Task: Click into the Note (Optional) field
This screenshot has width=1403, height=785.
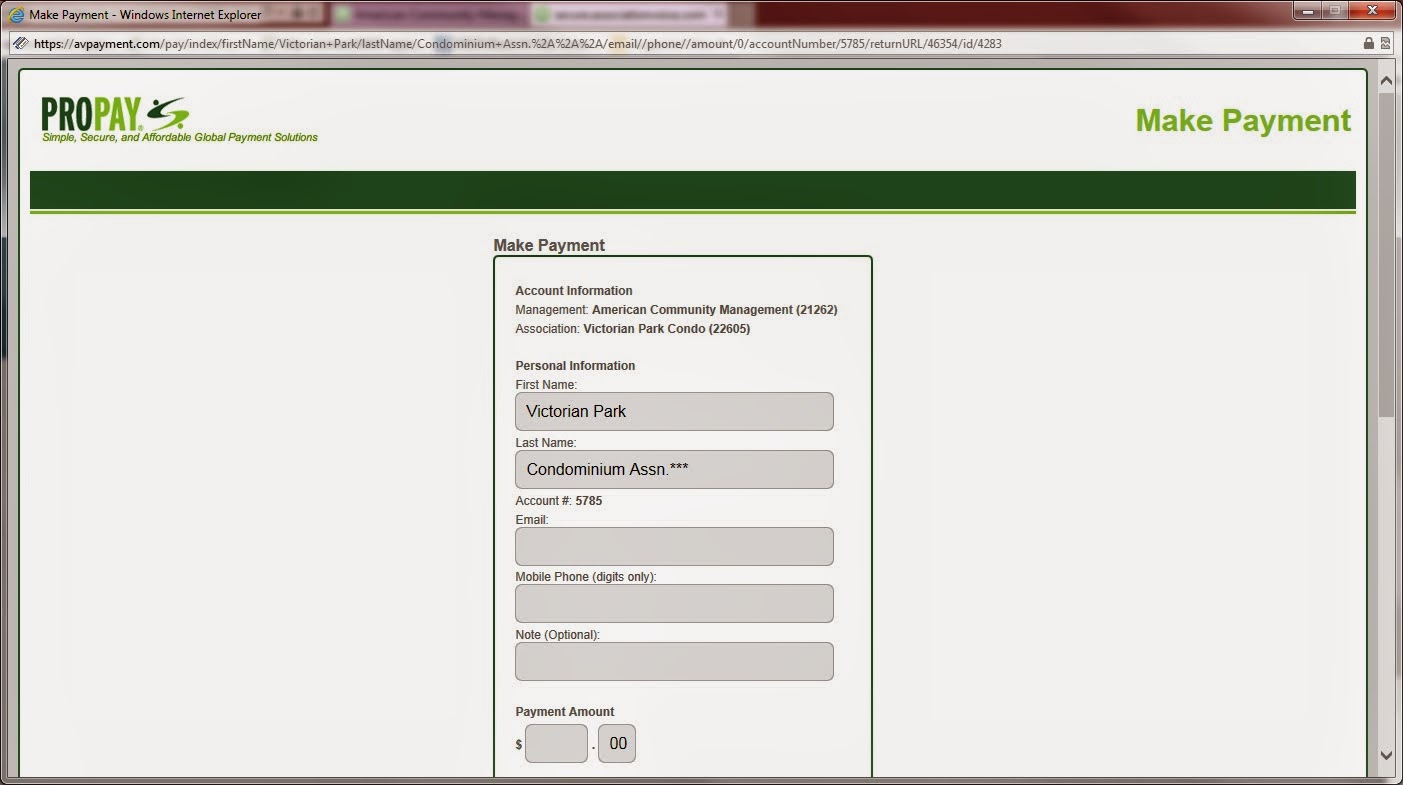Action: coord(674,662)
